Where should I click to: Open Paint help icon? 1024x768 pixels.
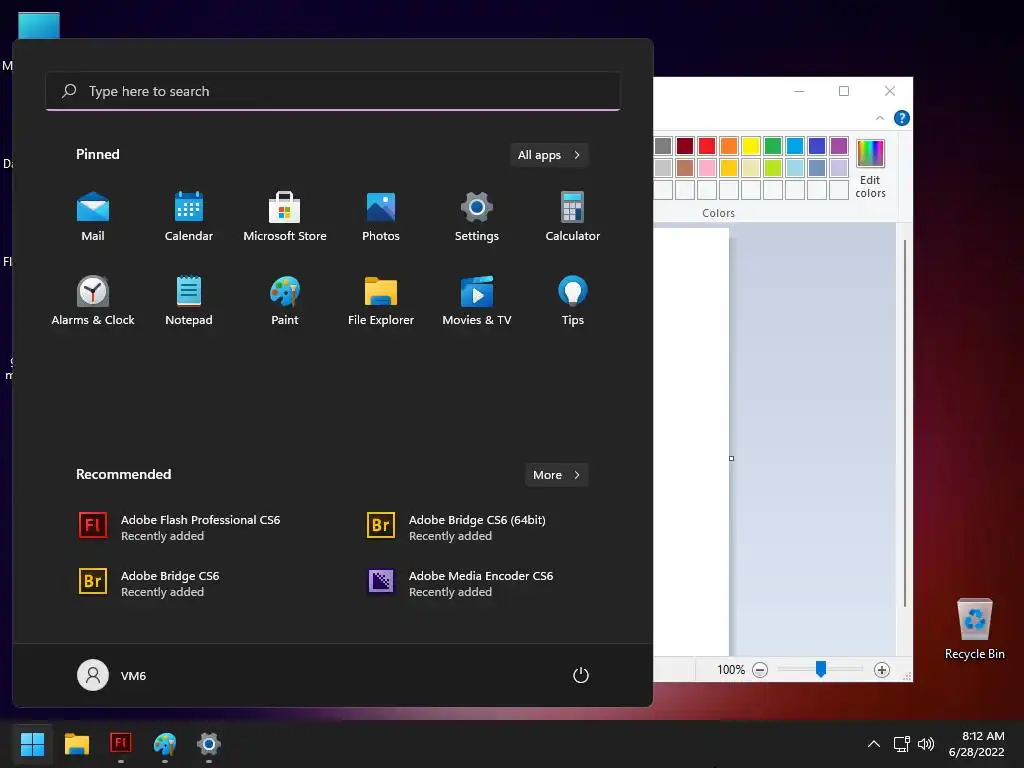pos(901,118)
